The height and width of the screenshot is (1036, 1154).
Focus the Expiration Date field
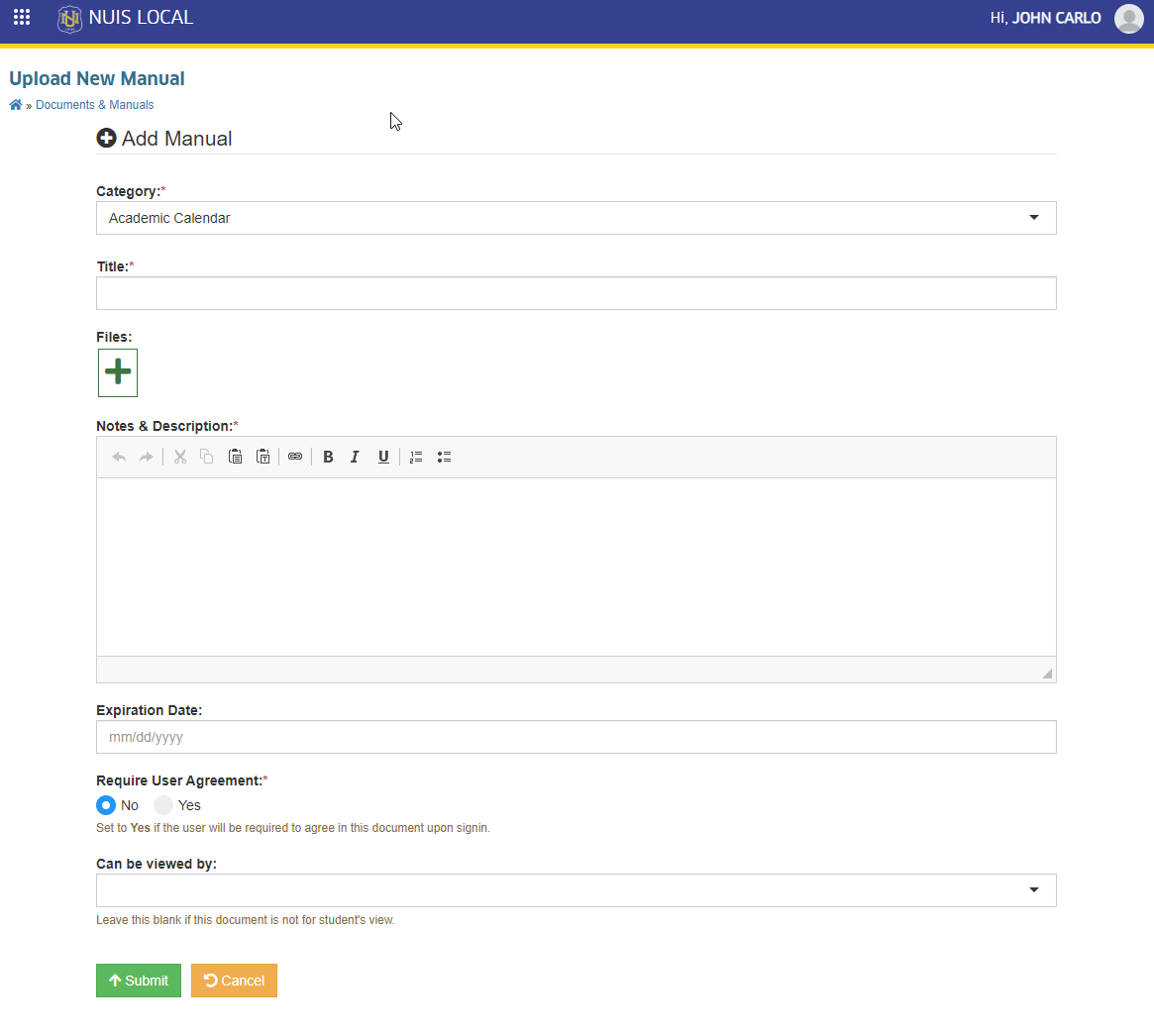click(577, 737)
